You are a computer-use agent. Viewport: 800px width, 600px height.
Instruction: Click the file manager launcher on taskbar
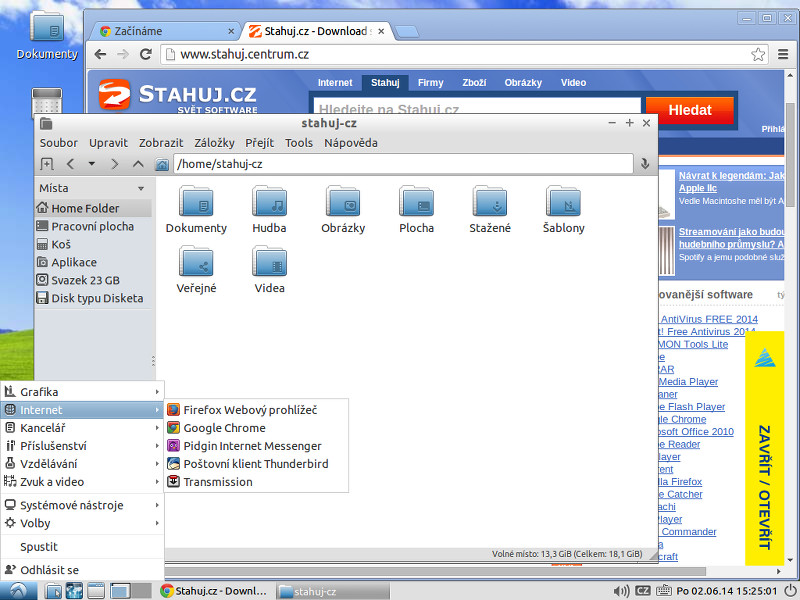click(x=53, y=591)
